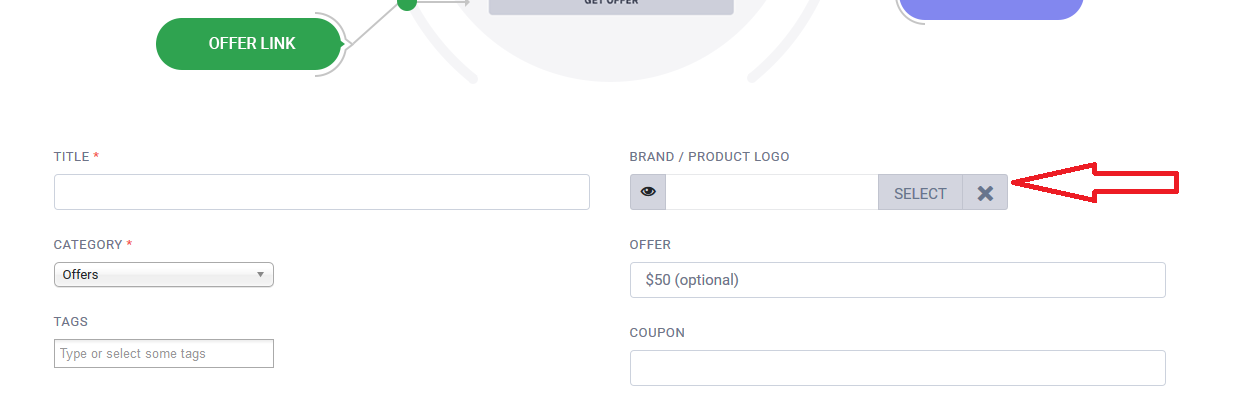Screen dimensions: 1253x400
Task: Click the TAGS field label
Action: coord(71,322)
